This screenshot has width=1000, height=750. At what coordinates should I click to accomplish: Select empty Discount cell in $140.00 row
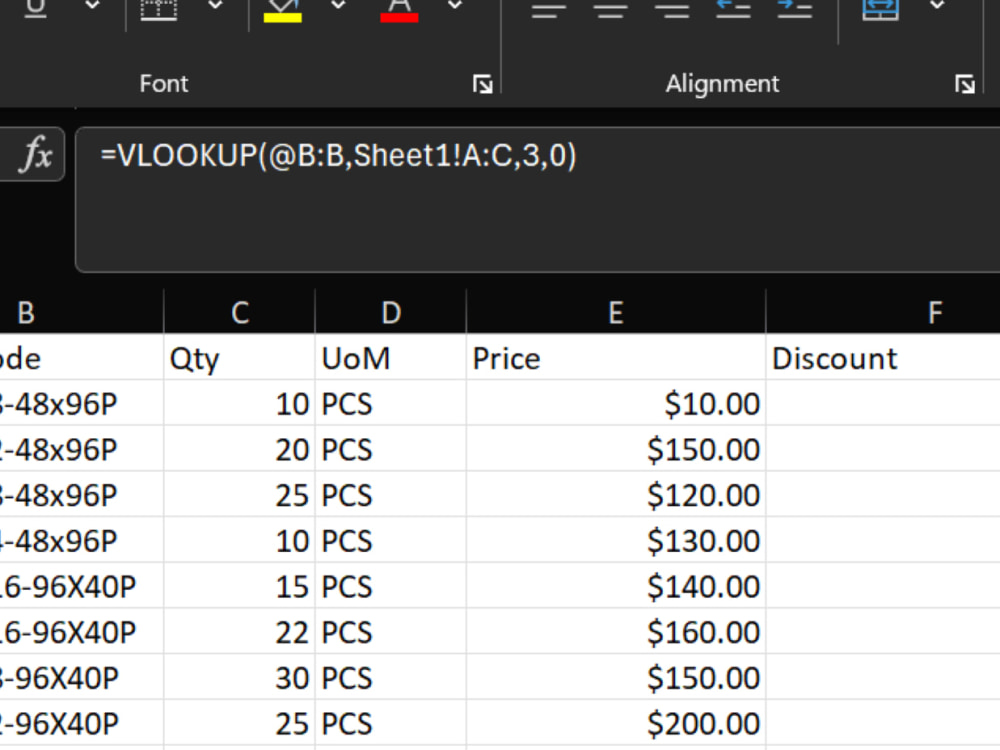pyautogui.click(x=883, y=586)
